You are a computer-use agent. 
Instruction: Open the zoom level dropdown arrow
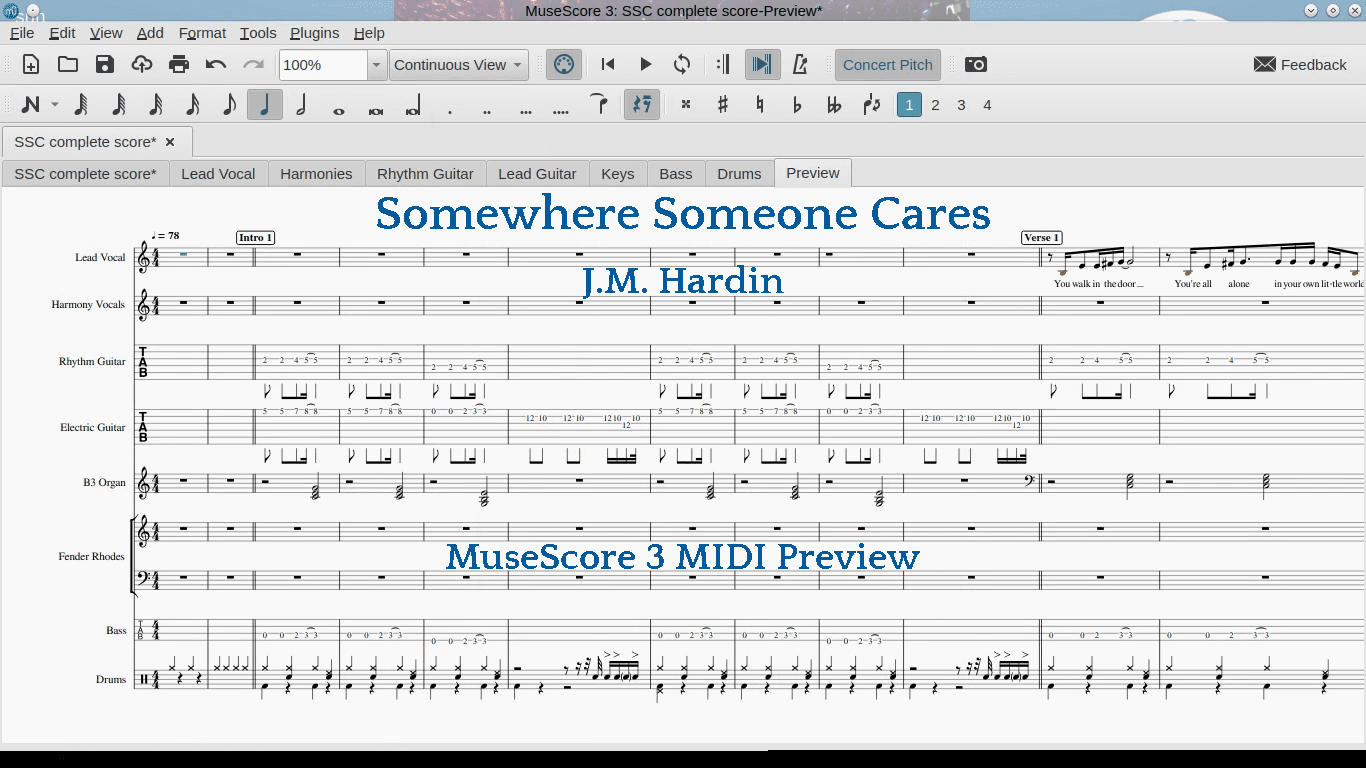click(x=376, y=65)
